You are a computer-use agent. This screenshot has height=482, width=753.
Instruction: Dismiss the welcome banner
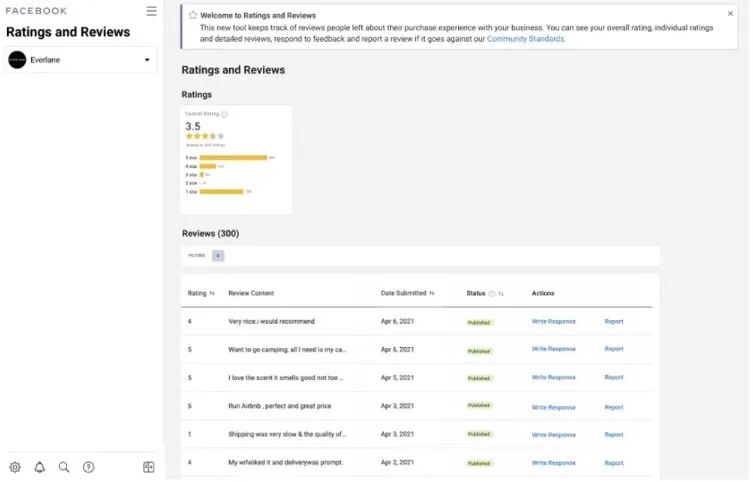[730, 14]
